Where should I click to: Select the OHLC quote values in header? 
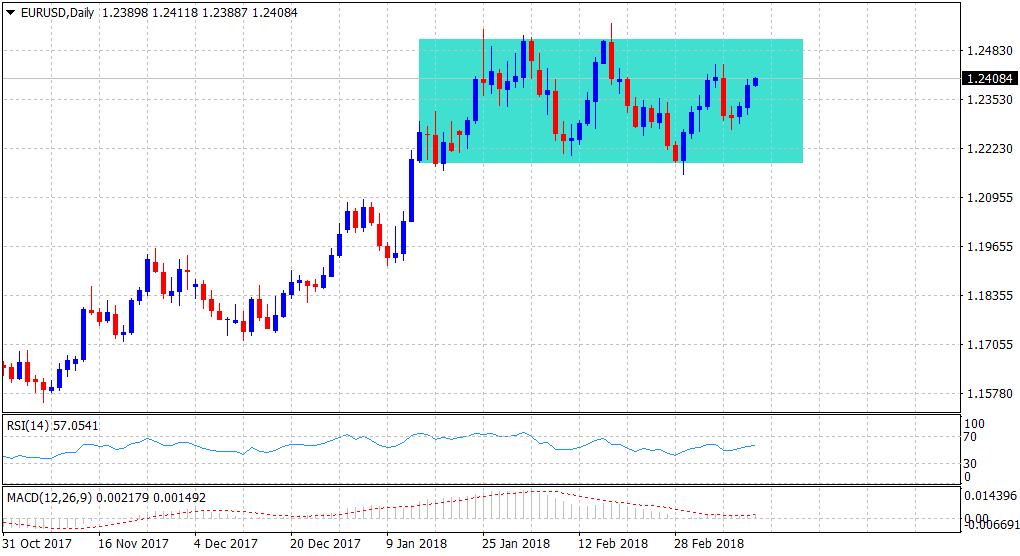[x=200, y=12]
